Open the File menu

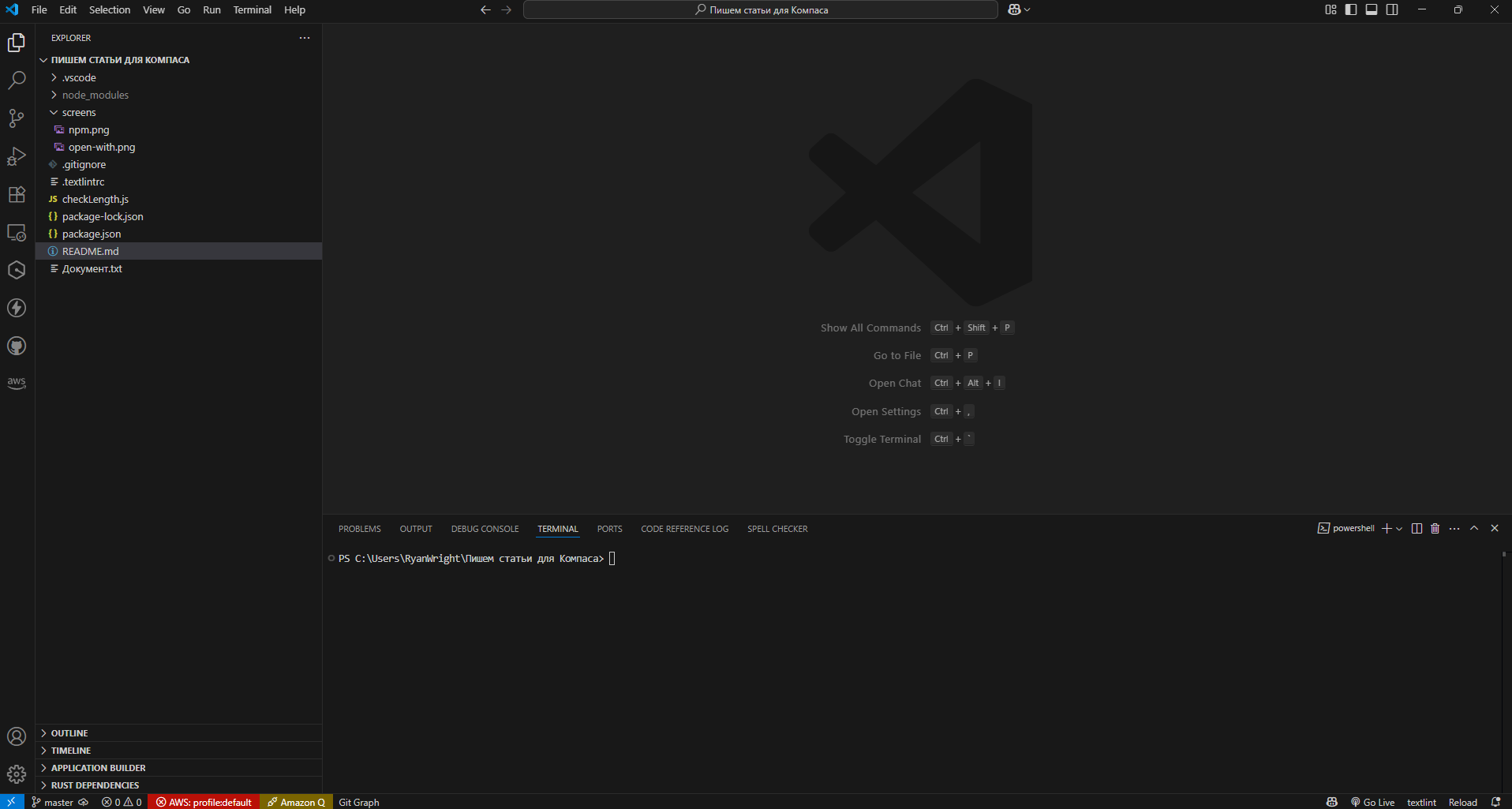[x=39, y=9]
